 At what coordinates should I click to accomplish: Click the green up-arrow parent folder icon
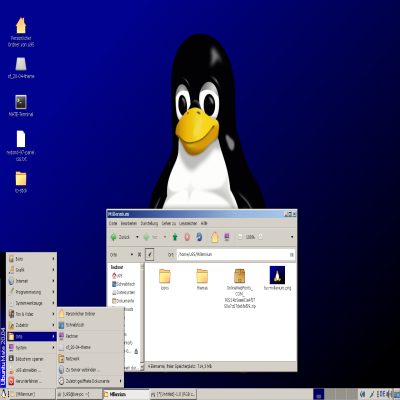[x=175, y=237]
